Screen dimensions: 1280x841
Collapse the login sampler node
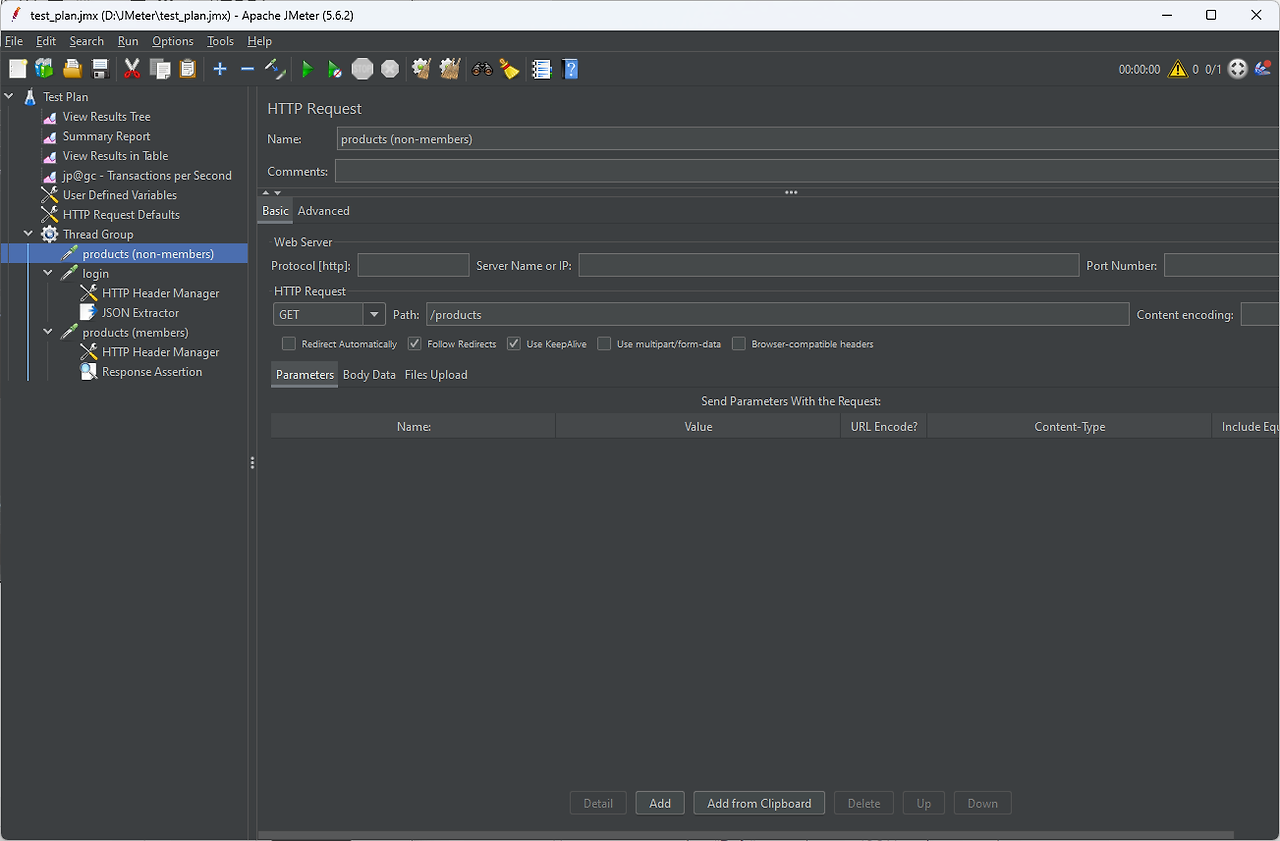[48, 273]
